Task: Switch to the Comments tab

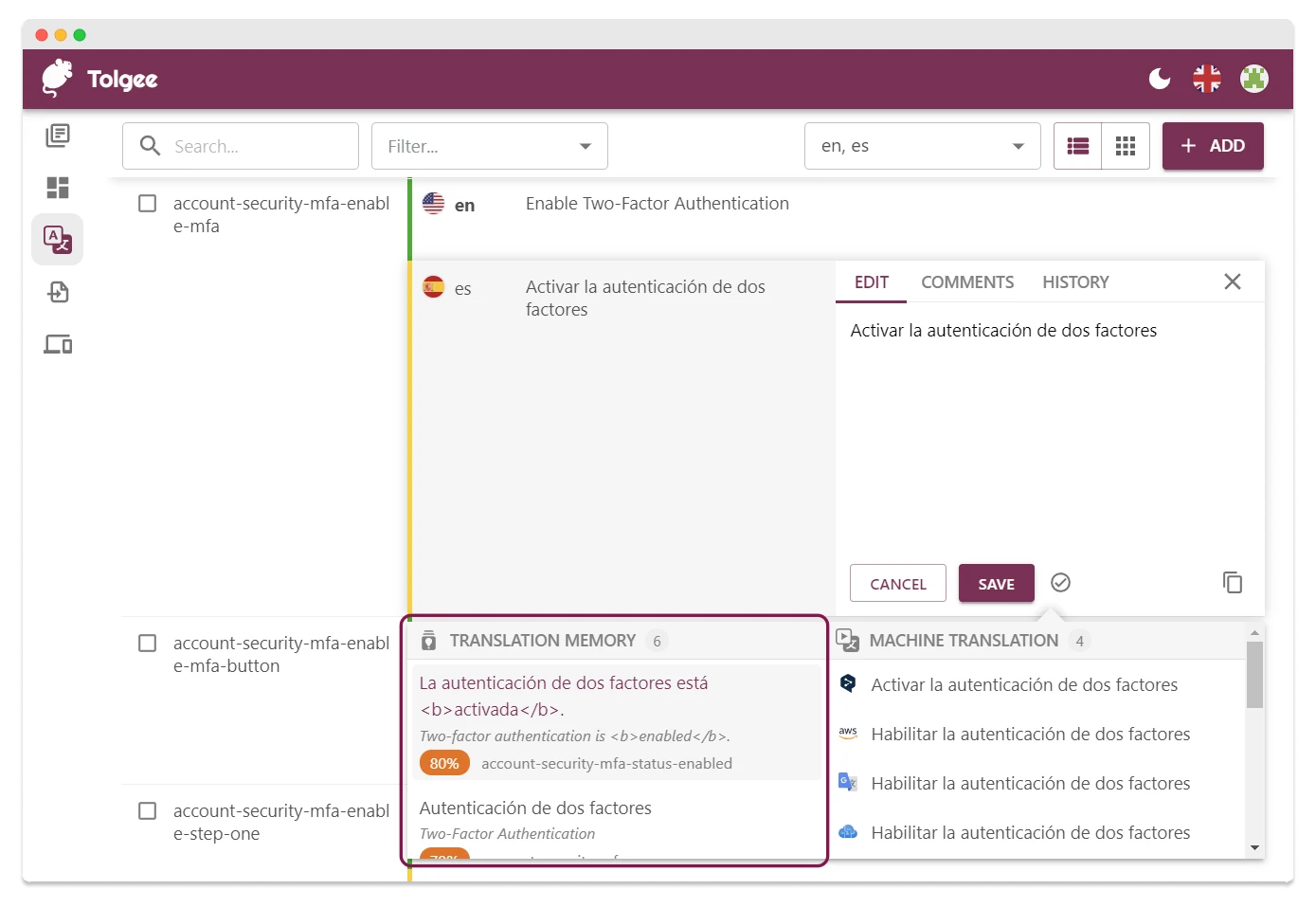Action: pos(967,282)
